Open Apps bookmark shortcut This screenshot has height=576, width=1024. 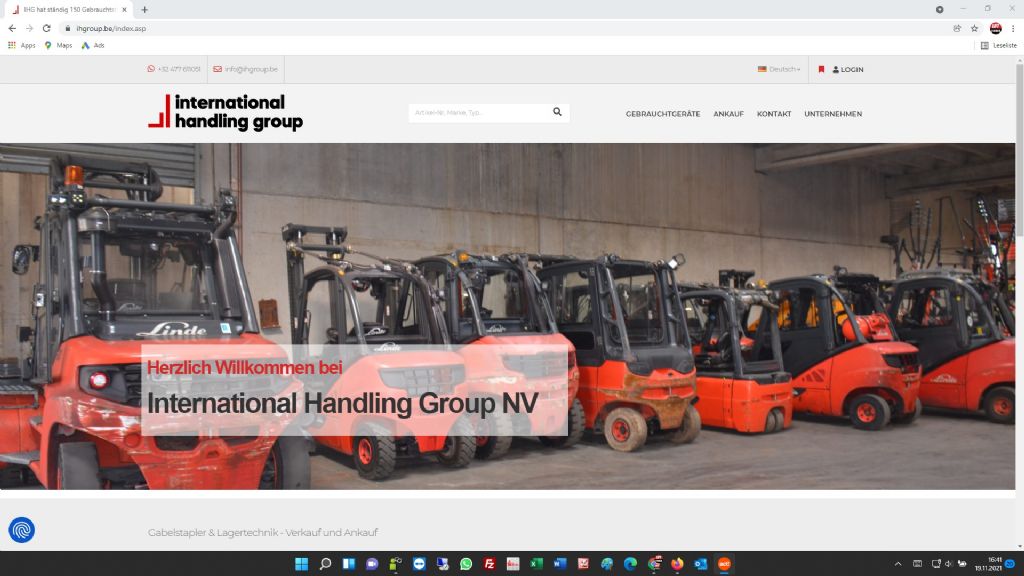(22, 45)
